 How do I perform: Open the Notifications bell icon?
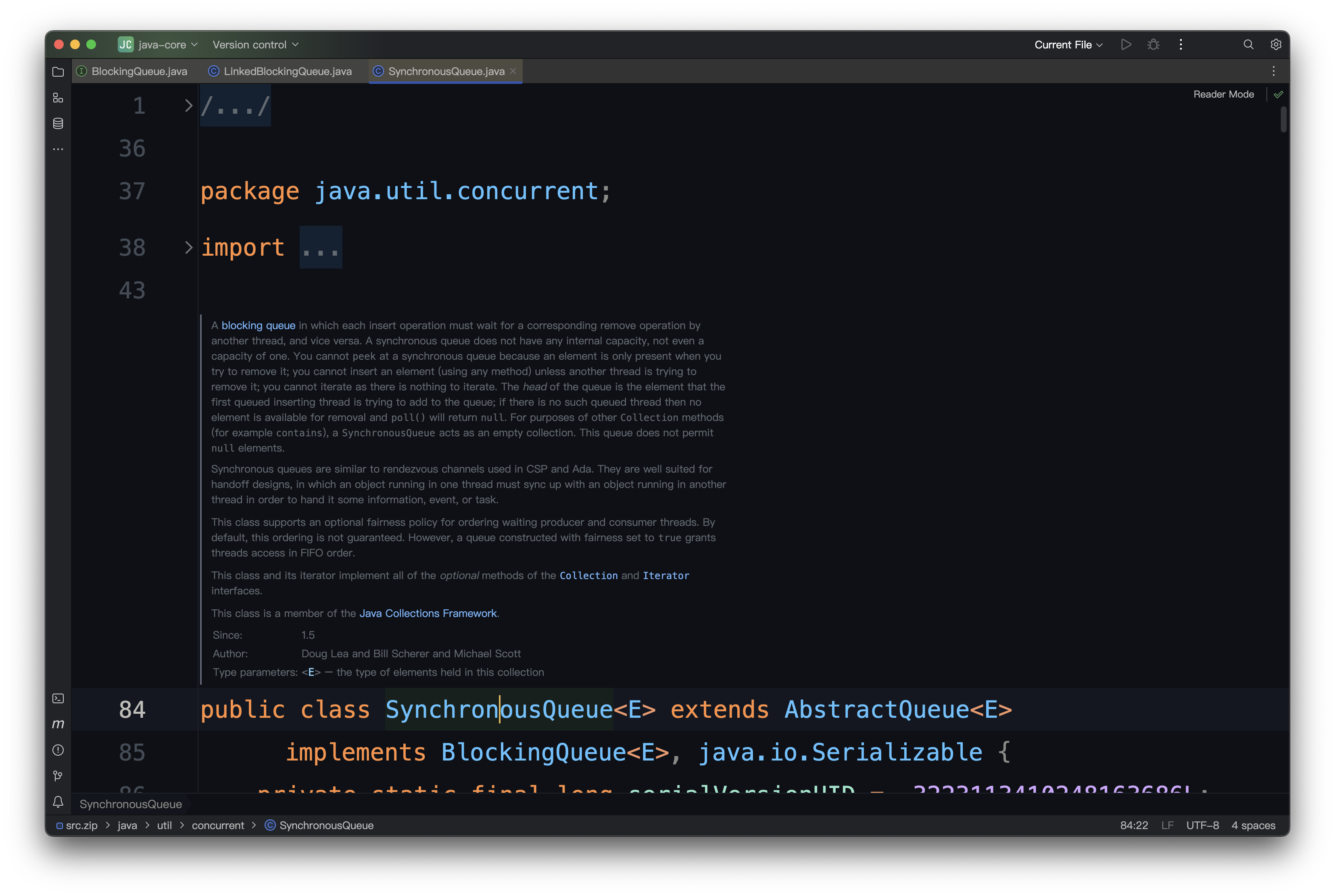[58, 802]
